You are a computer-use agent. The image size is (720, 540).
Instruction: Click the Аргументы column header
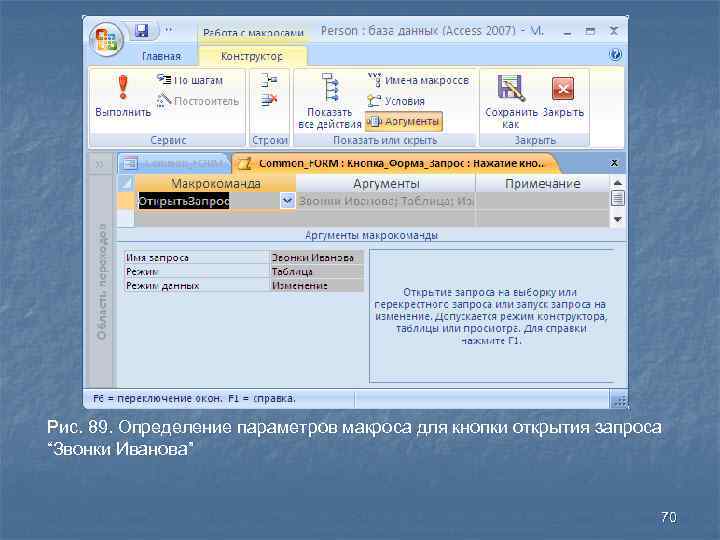386,184
